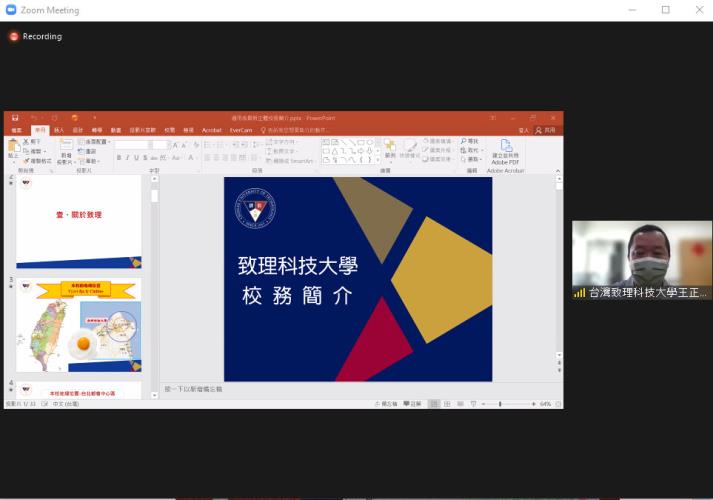Select the EverCam ribbon tab
713x500 pixels.
(x=241, y=130)
